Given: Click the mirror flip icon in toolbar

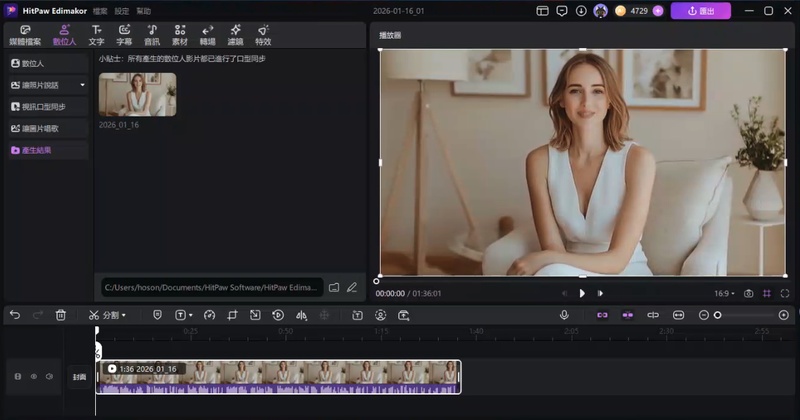Looking at the screenshot, I should pyautogui.click(x=301, y=315).
